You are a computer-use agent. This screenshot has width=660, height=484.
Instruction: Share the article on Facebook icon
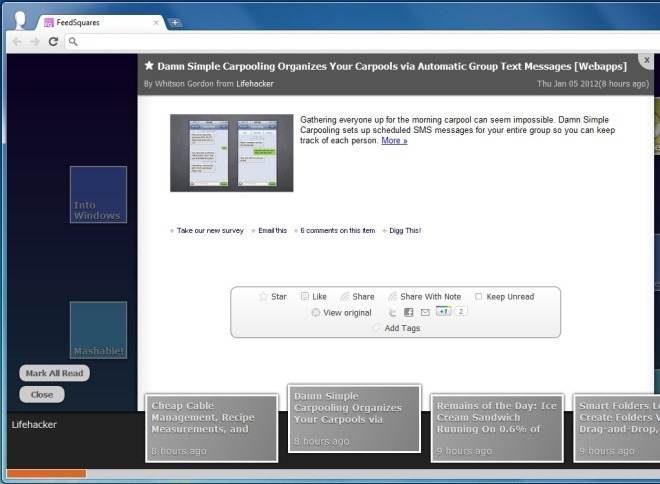408,313
